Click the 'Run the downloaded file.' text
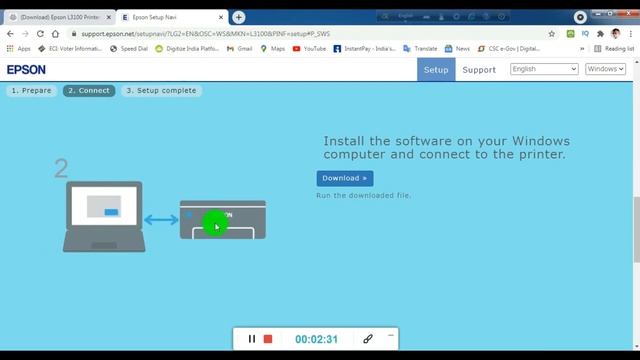Screen dimensions: 640x360 click(x=363, y=196)
